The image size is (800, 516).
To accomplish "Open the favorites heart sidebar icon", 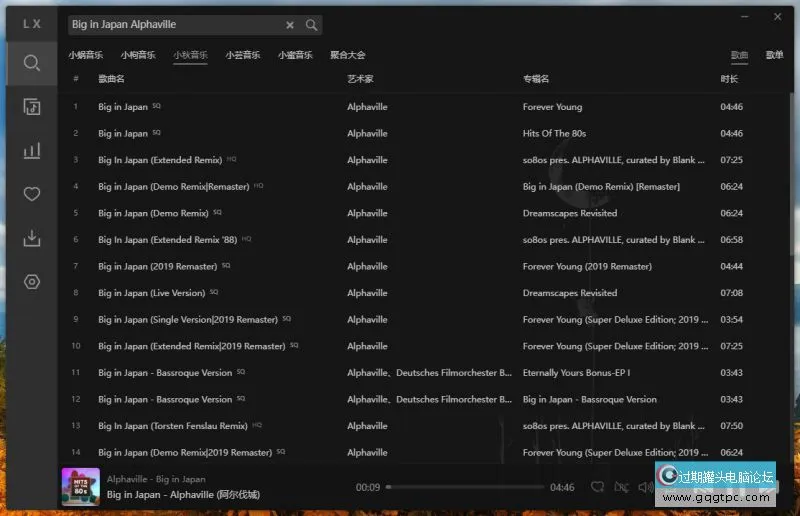I will point(32,194).
